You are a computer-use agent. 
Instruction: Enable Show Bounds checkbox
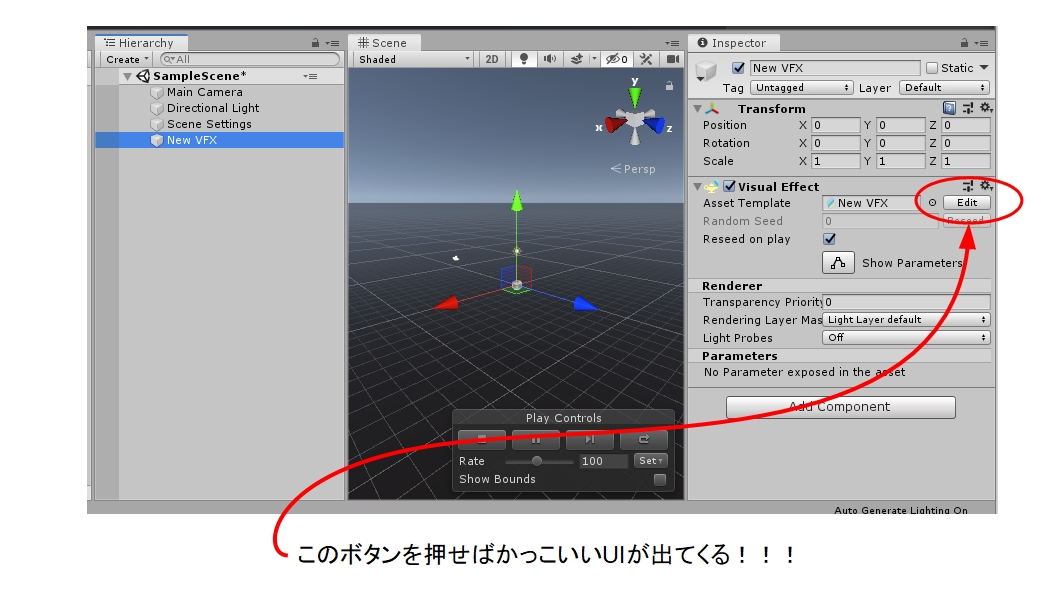click(x=660, y=479)
